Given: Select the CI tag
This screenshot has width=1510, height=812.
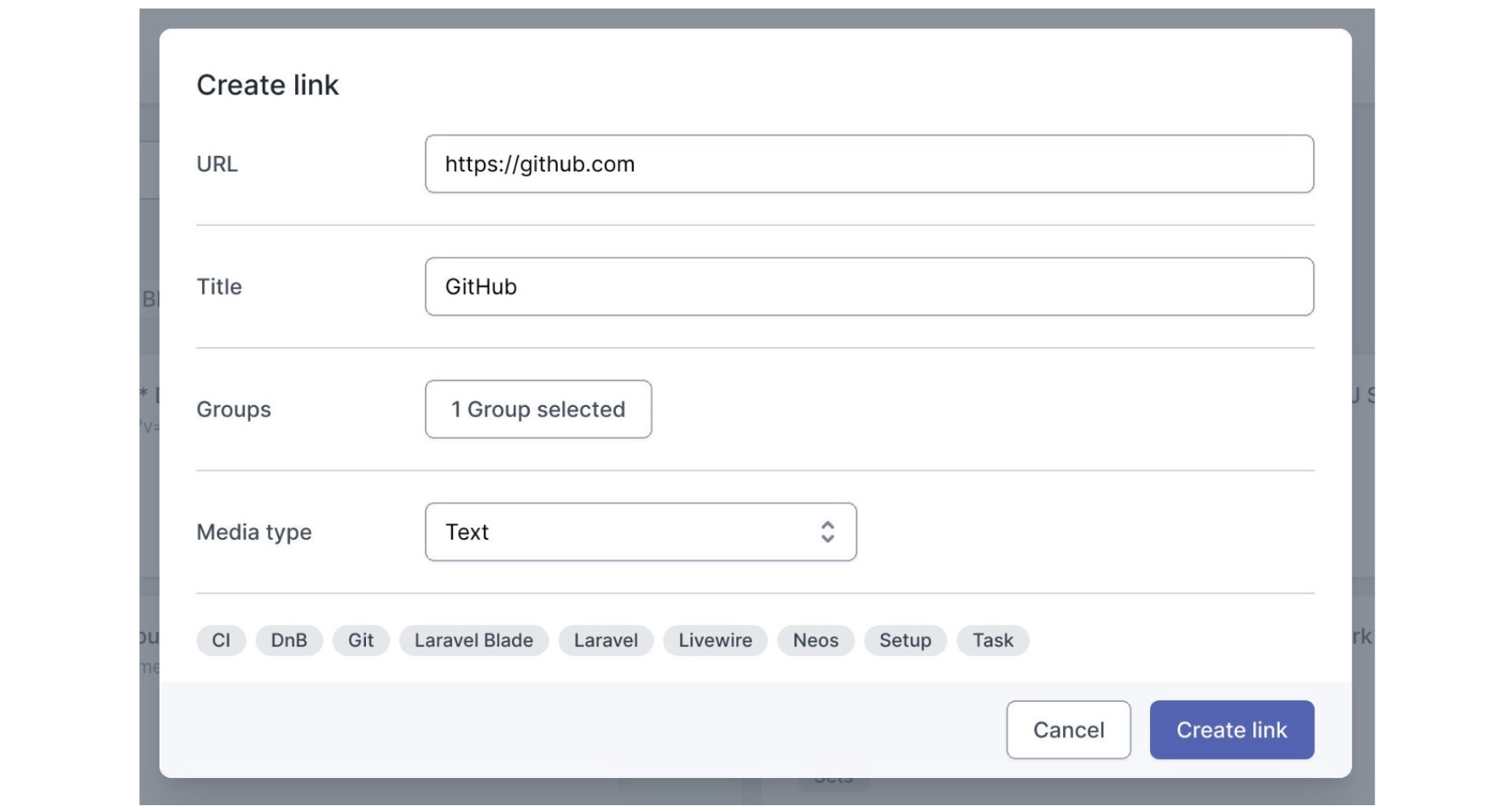Looking at the screenshot, I should point(221,641).
